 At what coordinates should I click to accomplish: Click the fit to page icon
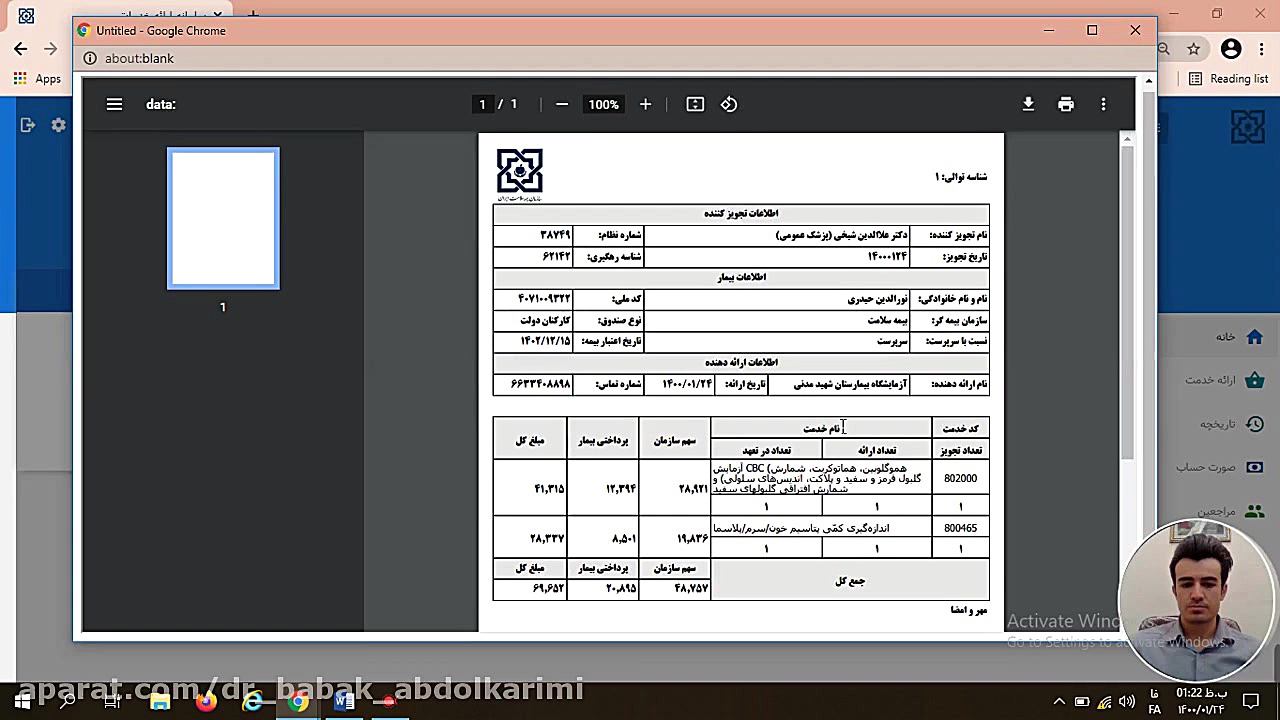[x=695, y=104]
